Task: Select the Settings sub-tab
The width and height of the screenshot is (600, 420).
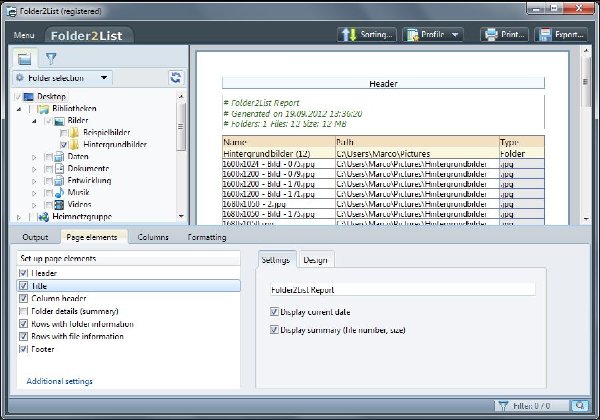Action: tap(276, 260)
